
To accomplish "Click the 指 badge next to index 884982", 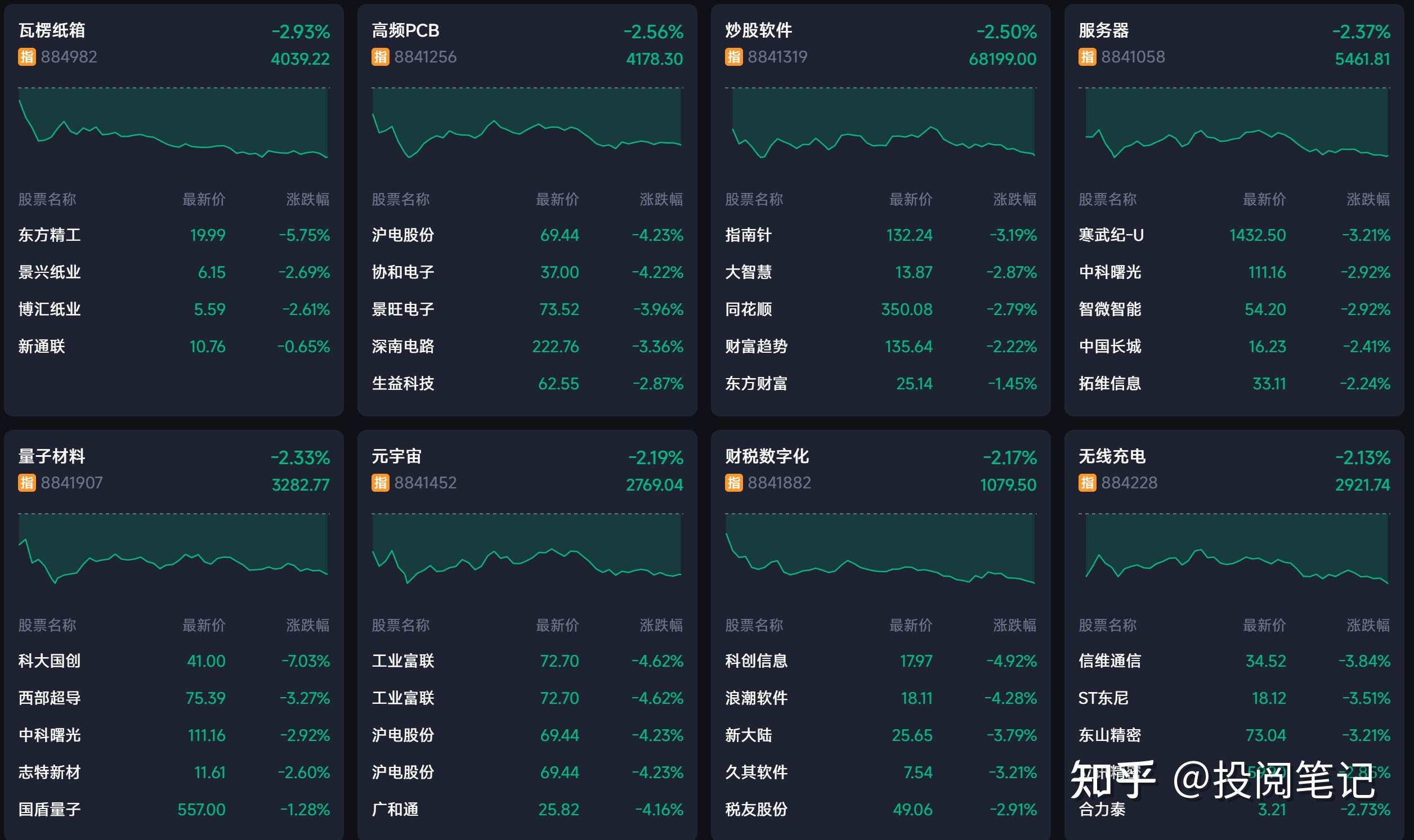I will (x=26, y=59).
